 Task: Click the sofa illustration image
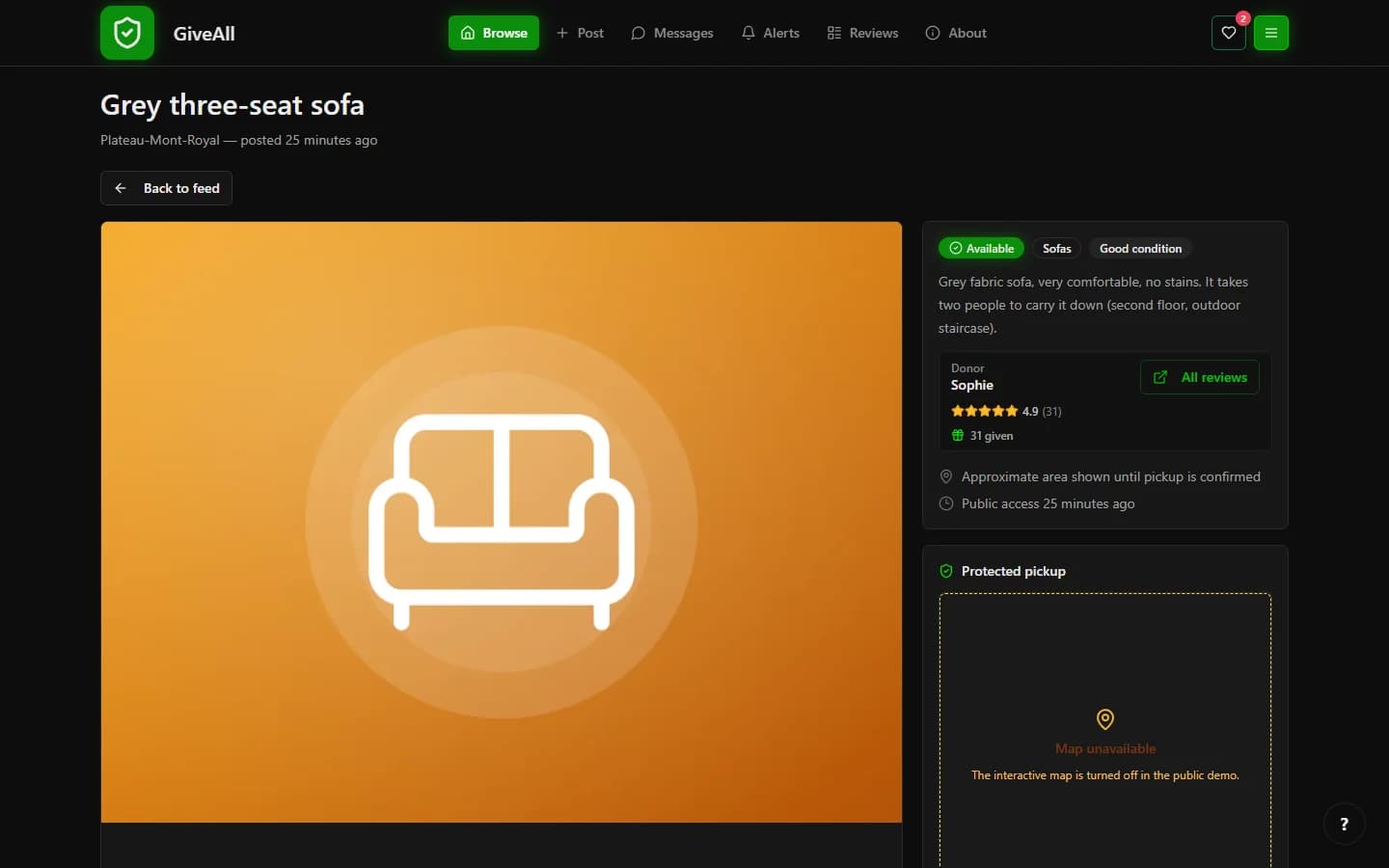(x=502, y=522)
